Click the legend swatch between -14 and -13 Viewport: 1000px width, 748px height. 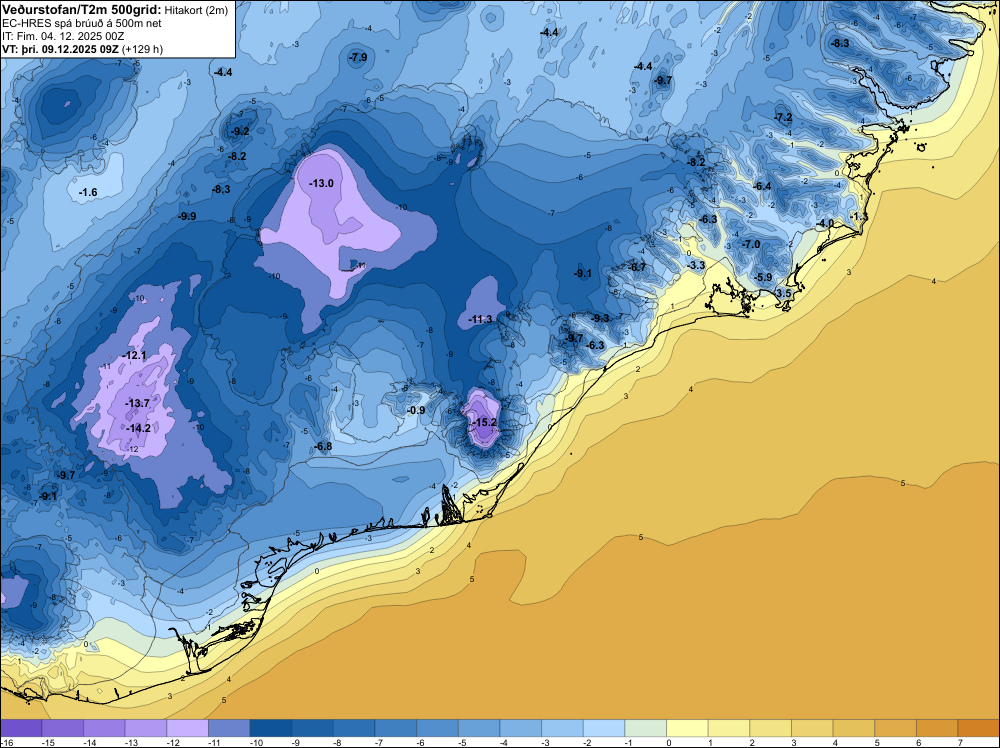[x=105, y=728]
